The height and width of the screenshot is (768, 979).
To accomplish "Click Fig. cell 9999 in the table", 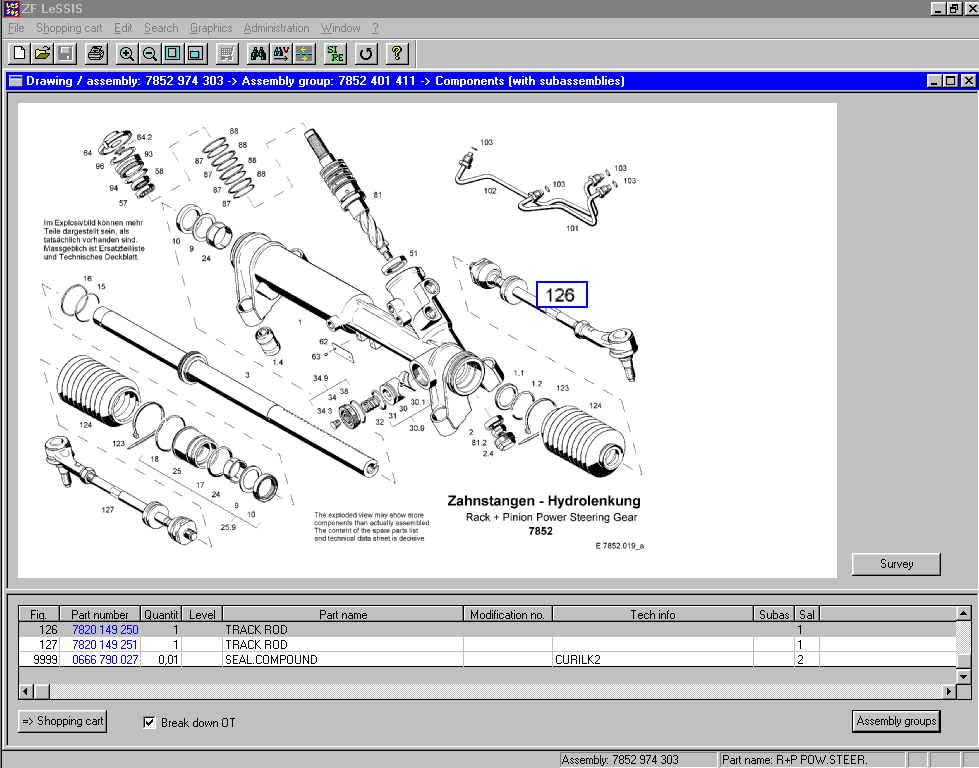I will 39,659.
